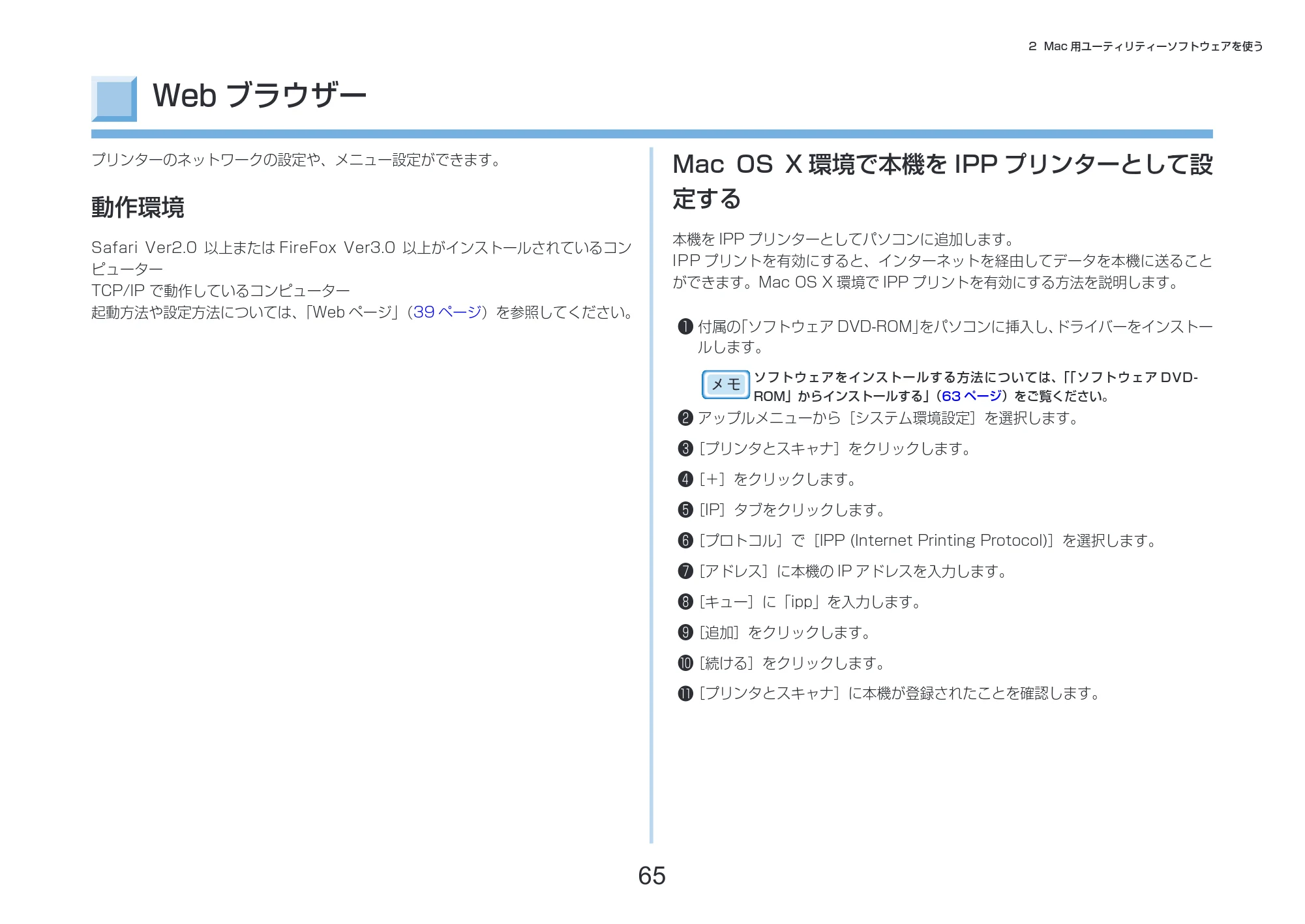
Task: Click the step 11 number bullet
Action: click(x=685, y=693)
